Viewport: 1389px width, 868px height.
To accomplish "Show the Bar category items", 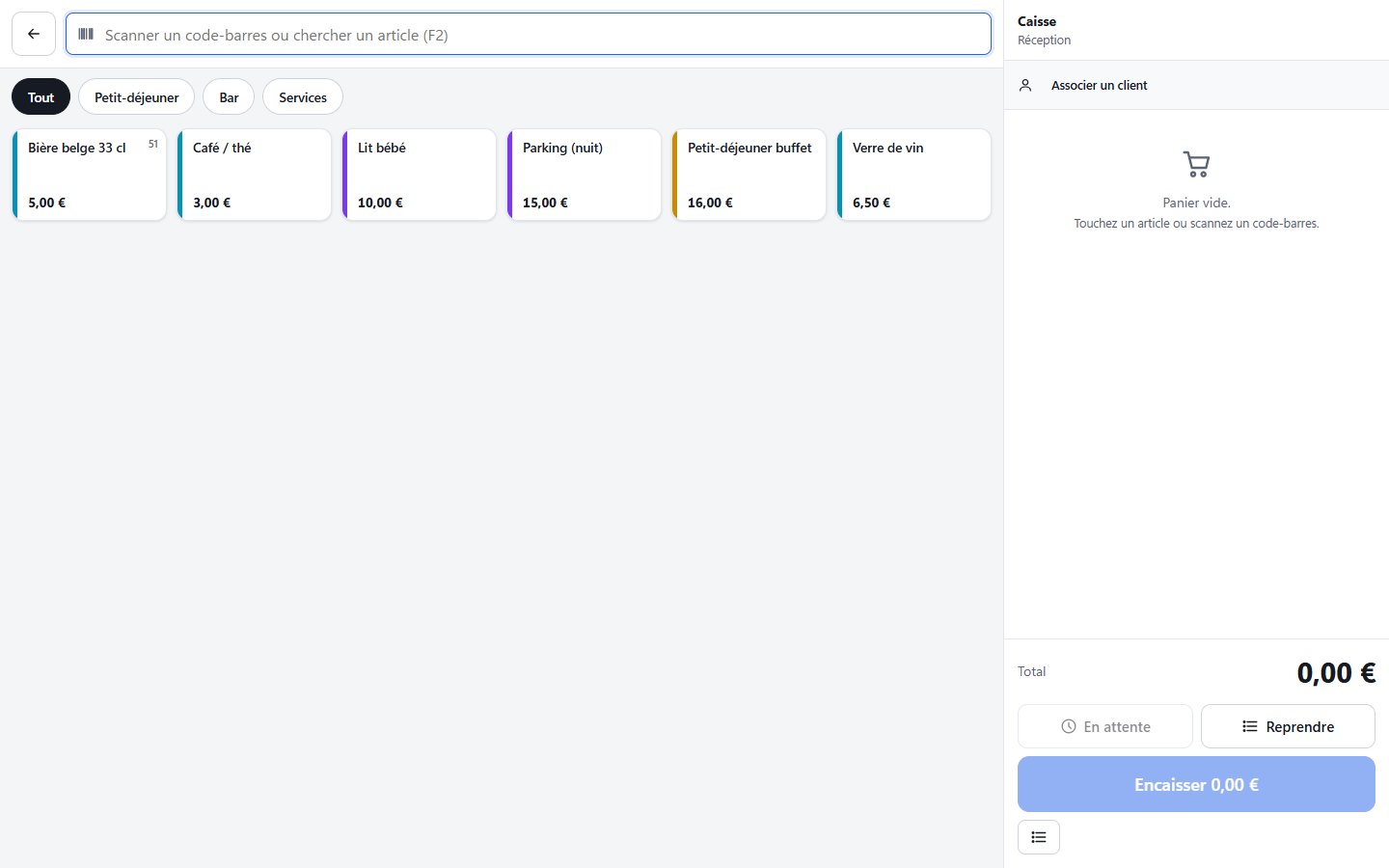I will (229, 96).
